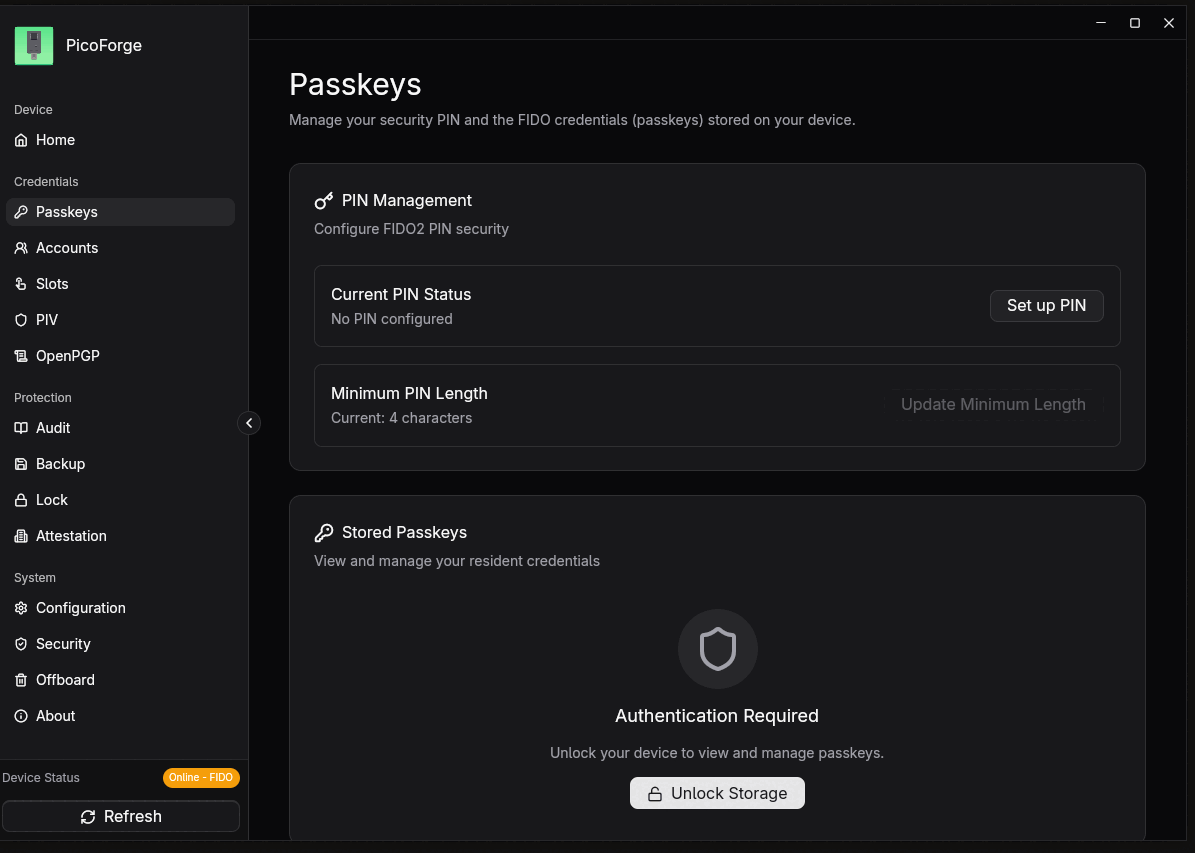Click the gear icon beside Configuration
Viewport: 1195px width, 853px height.
coord(21,608)
